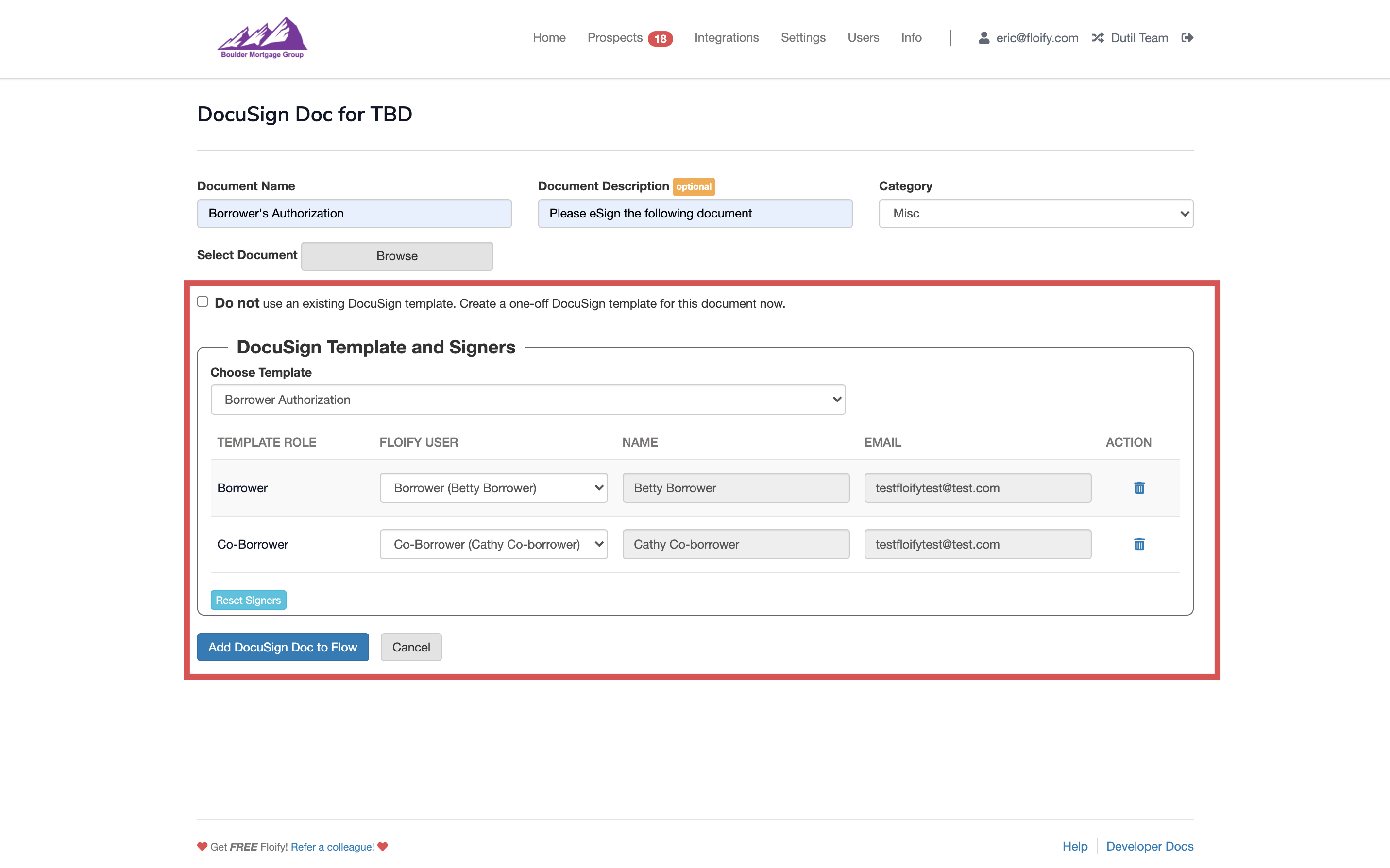Follow the Refer a colleague link

[332, 847]
